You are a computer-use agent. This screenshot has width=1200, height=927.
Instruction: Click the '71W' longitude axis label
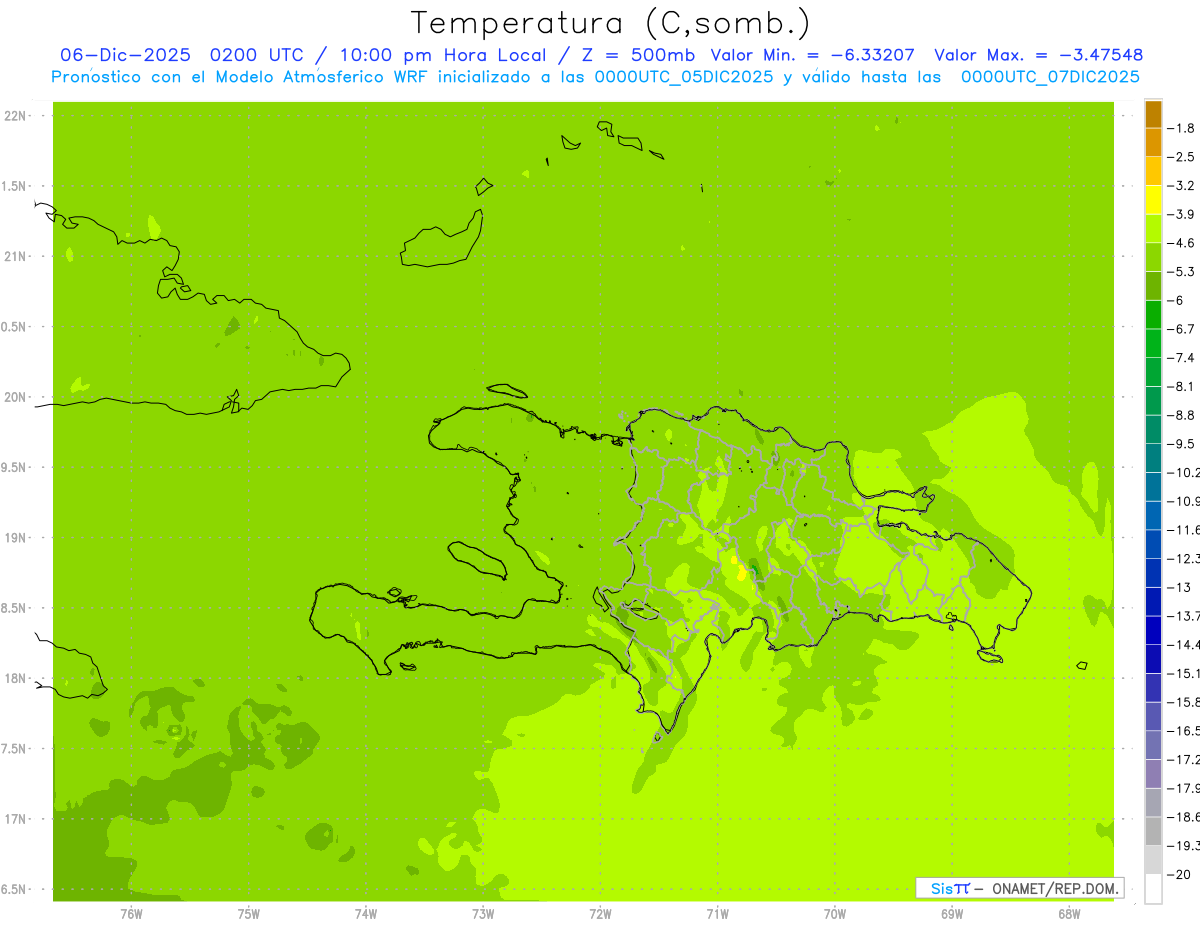717,914
